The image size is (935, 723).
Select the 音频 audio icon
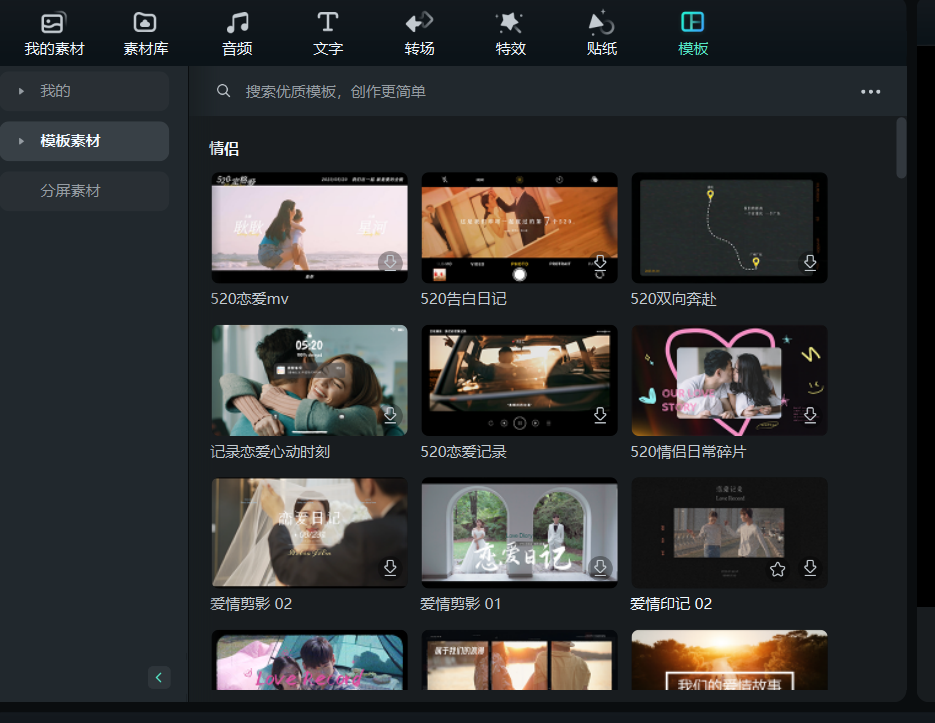[x=237, y=23]
